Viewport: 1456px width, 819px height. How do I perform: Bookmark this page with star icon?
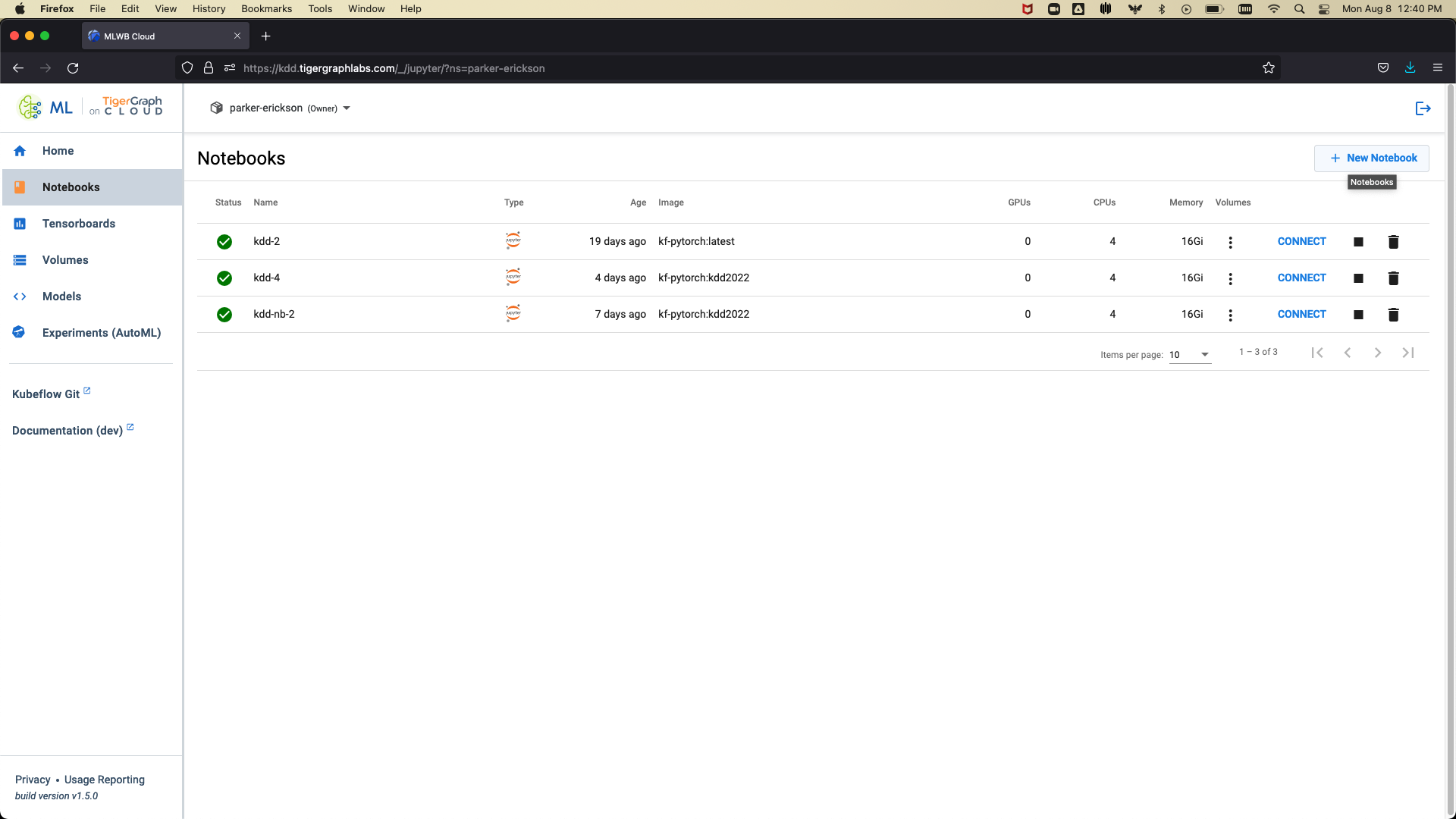point(1269,68)
